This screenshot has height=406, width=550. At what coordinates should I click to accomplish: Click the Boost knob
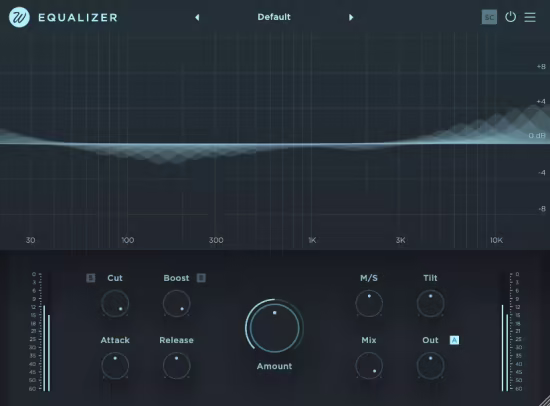176,303
